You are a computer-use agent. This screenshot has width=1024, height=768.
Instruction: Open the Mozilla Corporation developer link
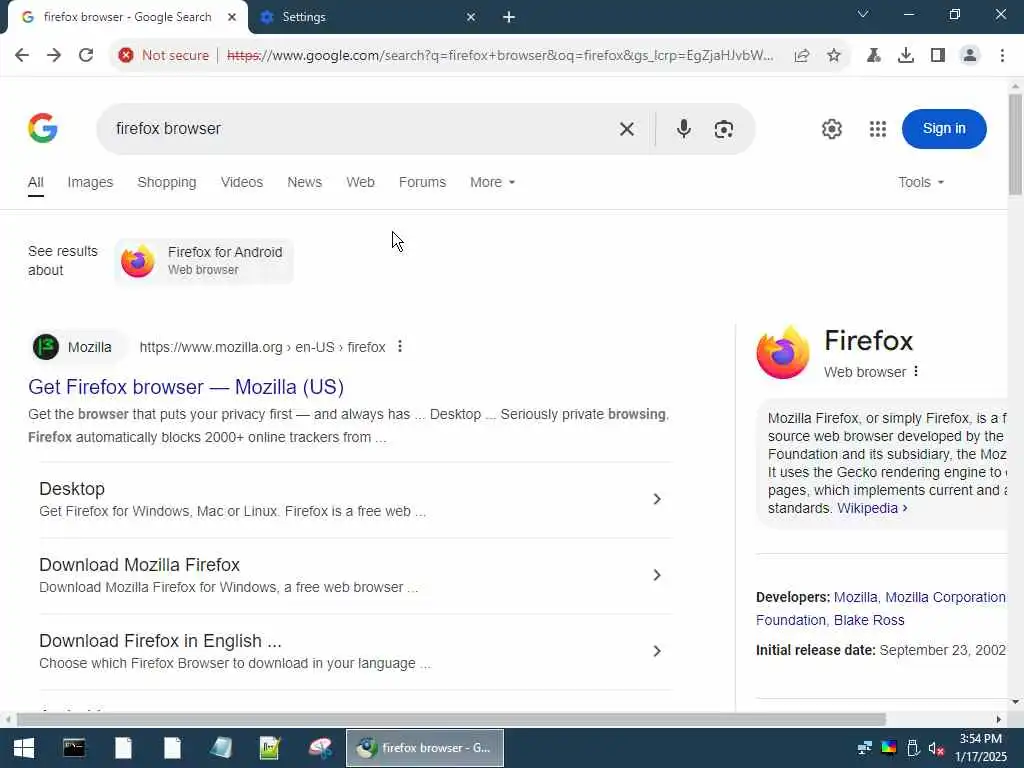(945, 597)
